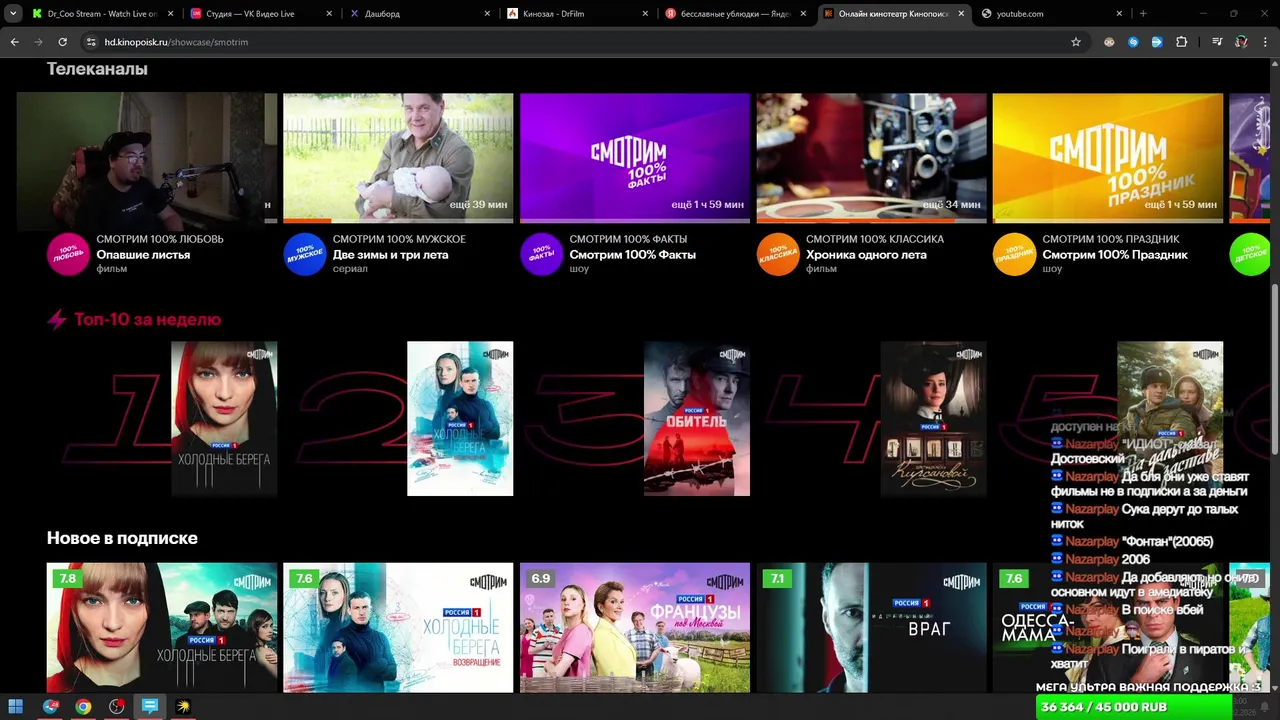This screenshot has width=1280, height=720.
Task: Open the blue chat app in taskbar
Action: coord(150,706)
